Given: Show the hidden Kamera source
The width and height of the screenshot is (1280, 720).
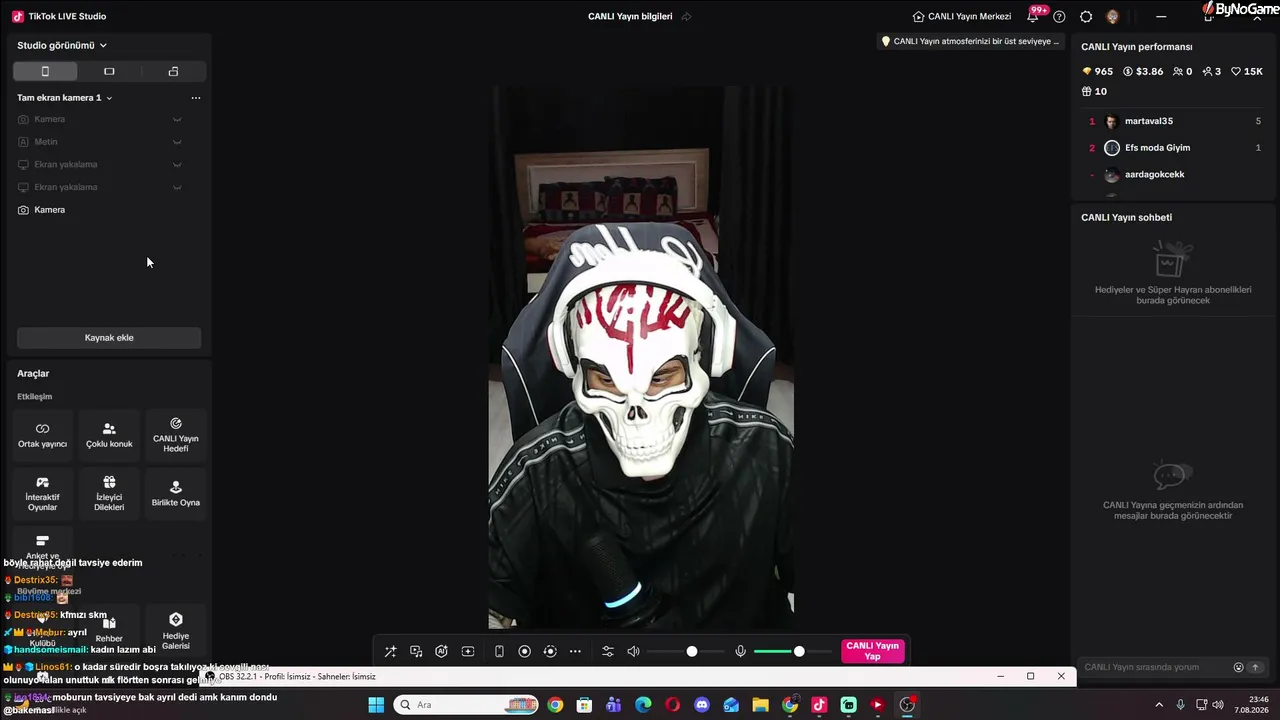Looking at the screenshot, I should tap(177, 119).
